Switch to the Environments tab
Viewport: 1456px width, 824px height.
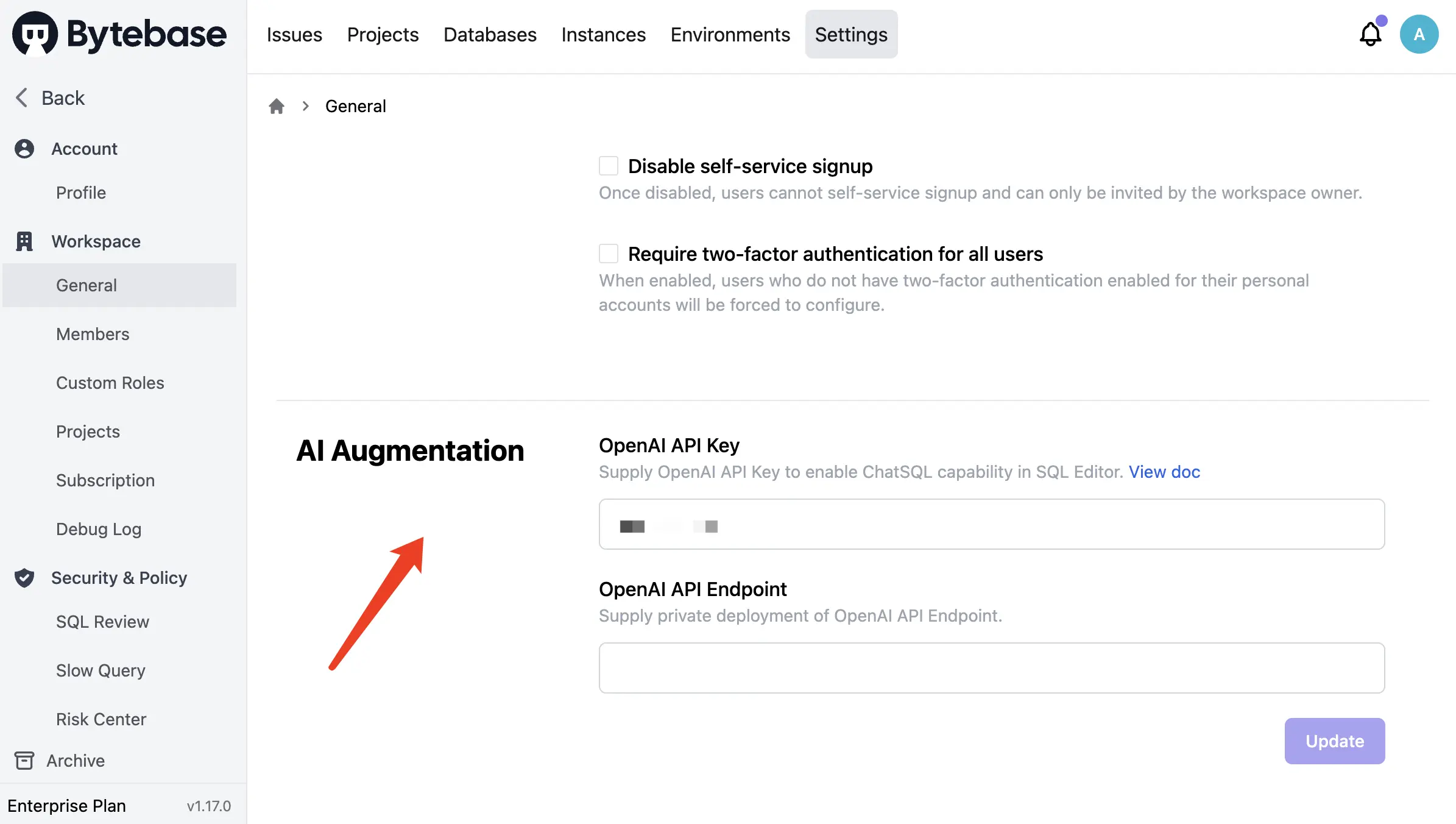(730, 34)
